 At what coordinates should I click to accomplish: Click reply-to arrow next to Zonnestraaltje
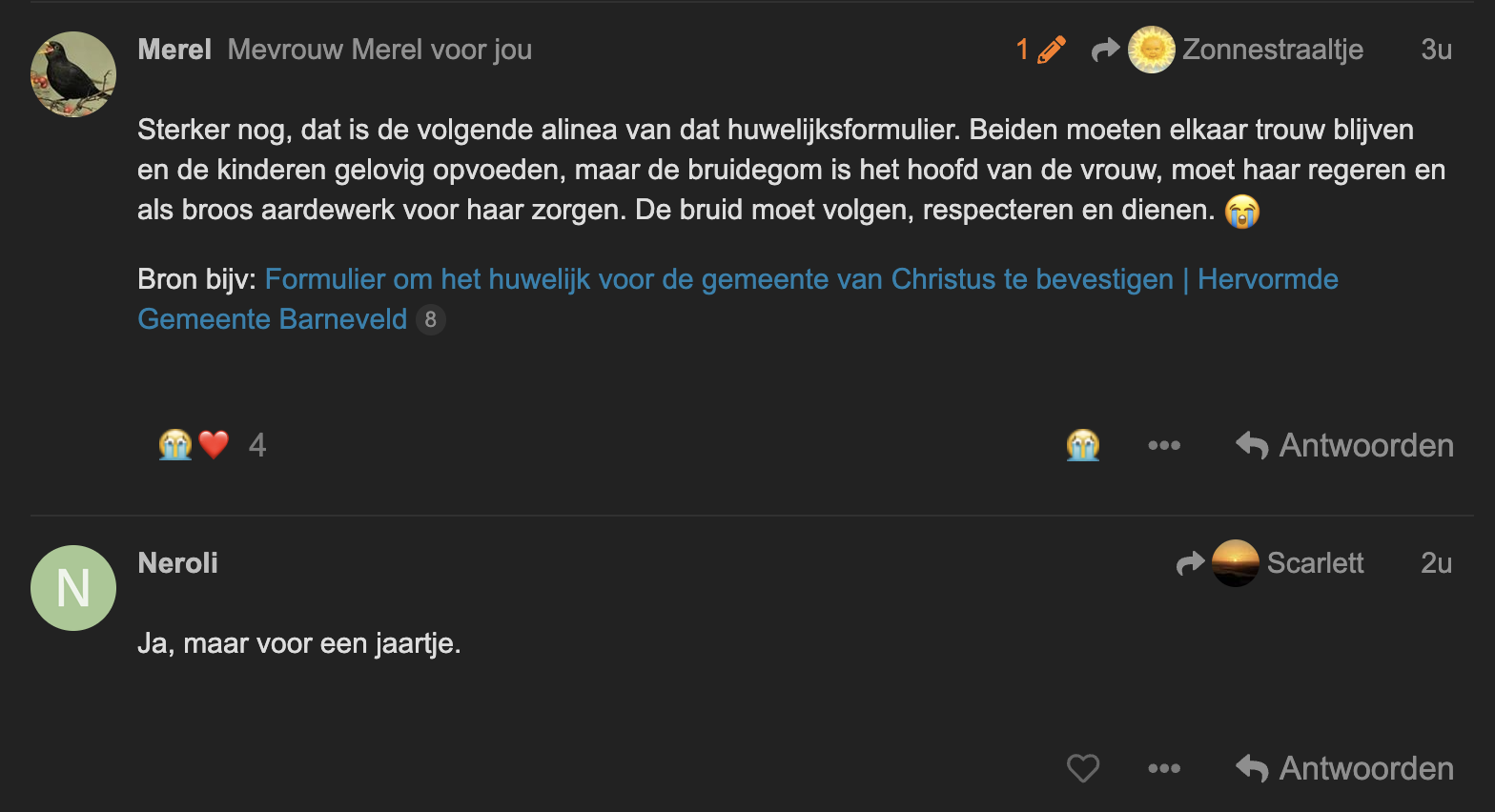click(x=1105, y=50)
